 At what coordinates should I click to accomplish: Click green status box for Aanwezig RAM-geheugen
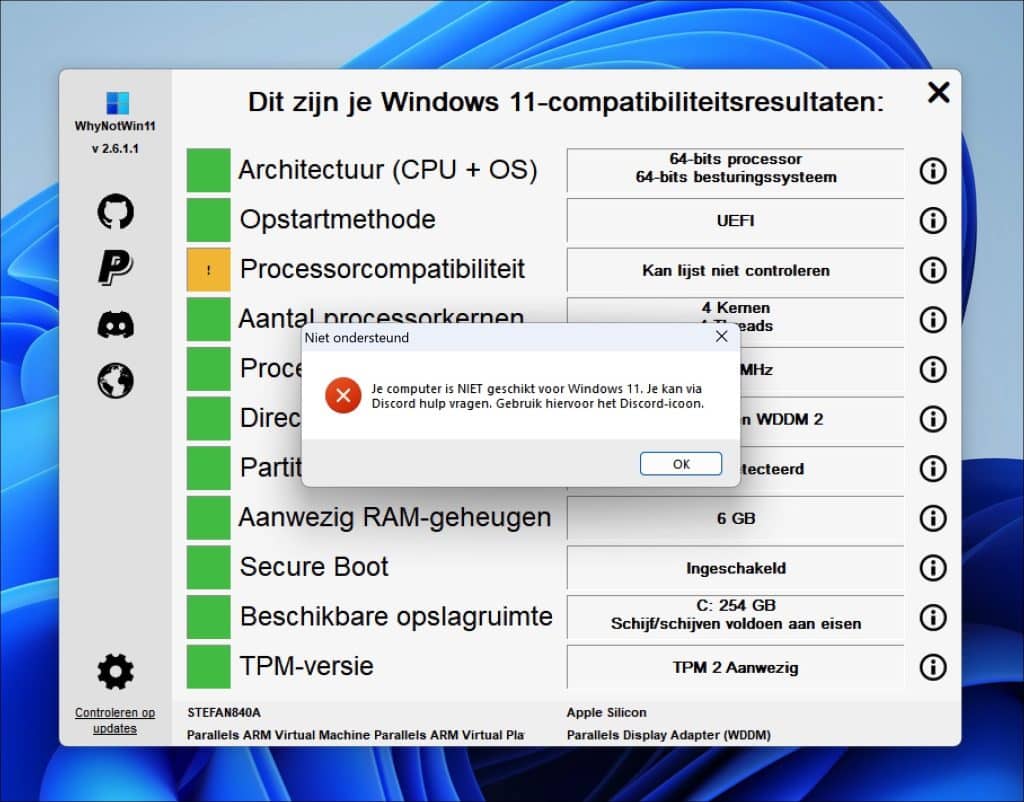[208, 517]
